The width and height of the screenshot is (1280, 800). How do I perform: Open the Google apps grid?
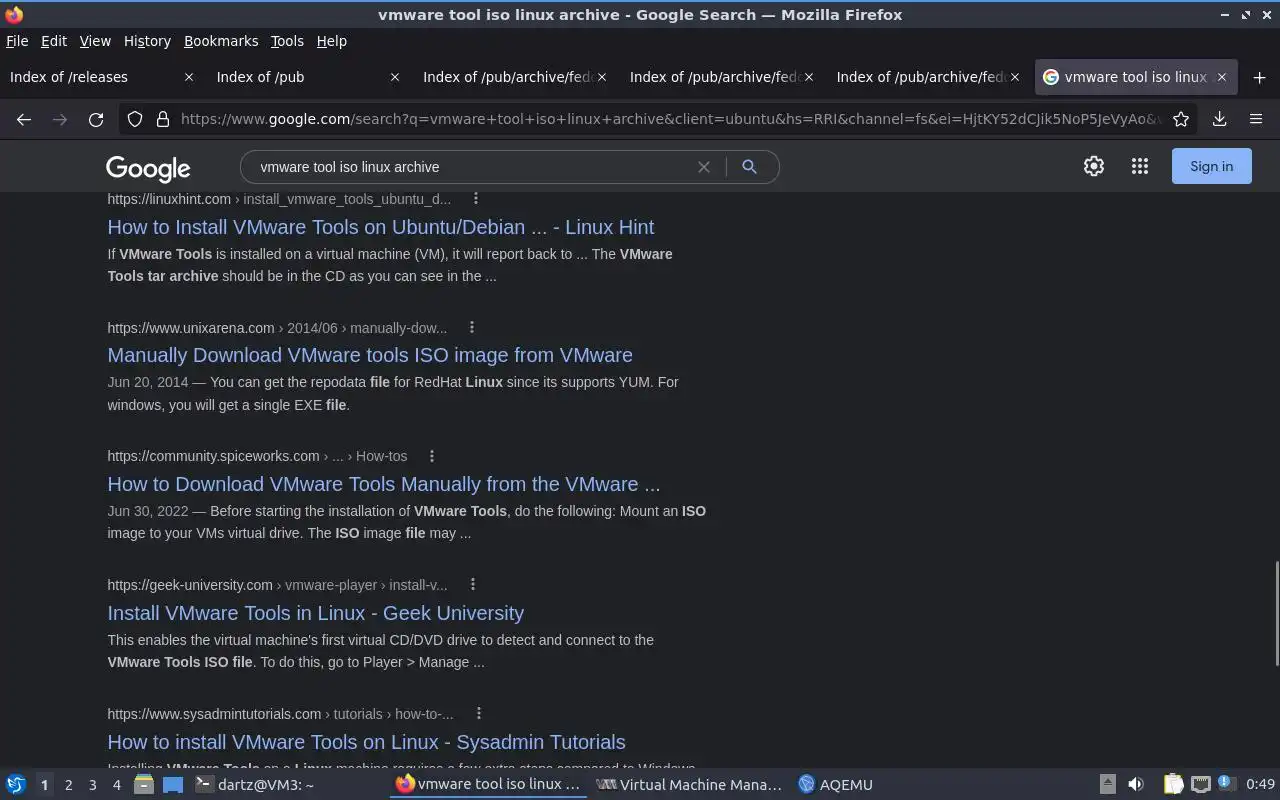[x=1140, y=167]
